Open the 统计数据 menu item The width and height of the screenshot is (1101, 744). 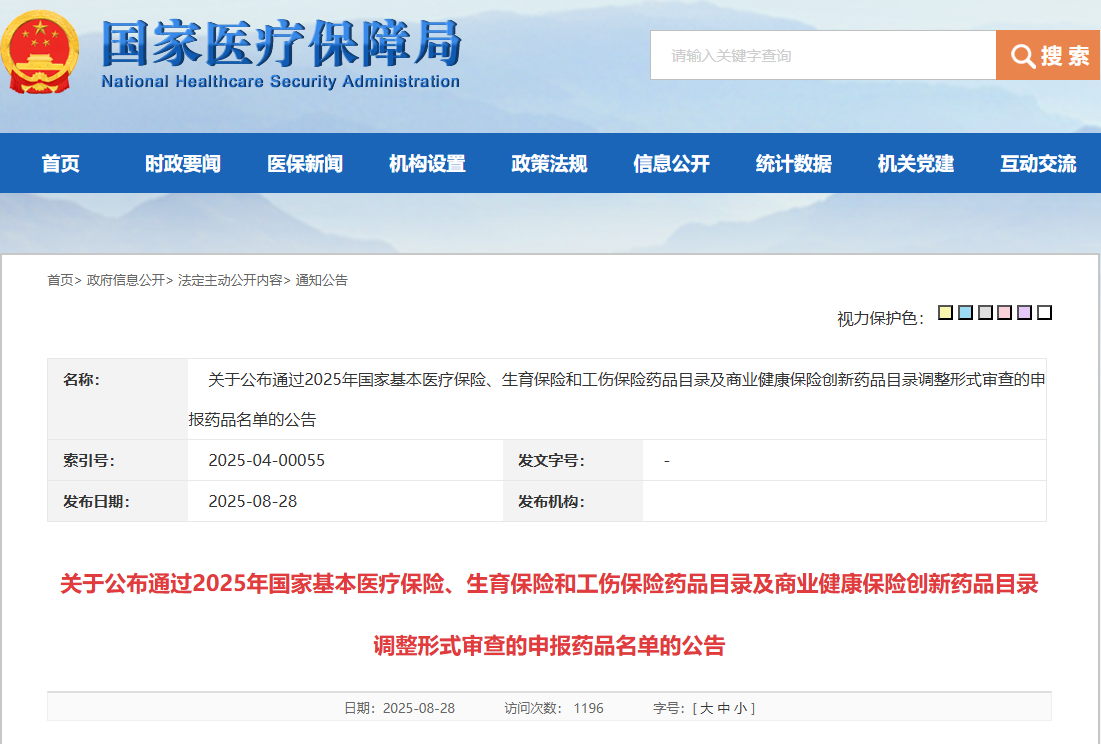(793, 164)
